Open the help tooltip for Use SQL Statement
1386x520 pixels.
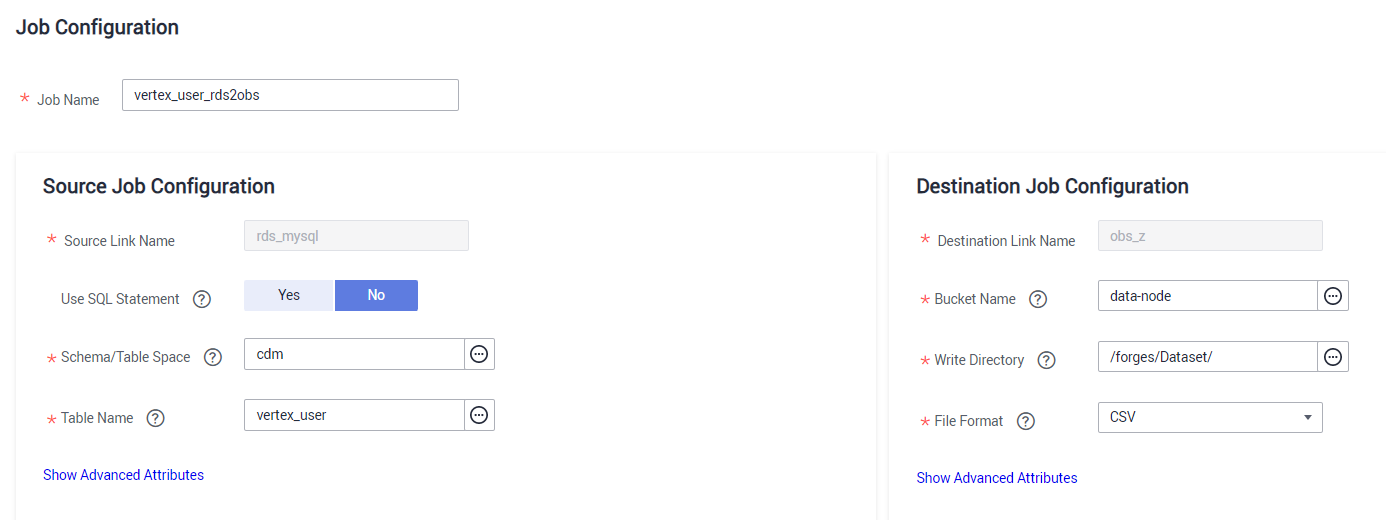(202, 299)
